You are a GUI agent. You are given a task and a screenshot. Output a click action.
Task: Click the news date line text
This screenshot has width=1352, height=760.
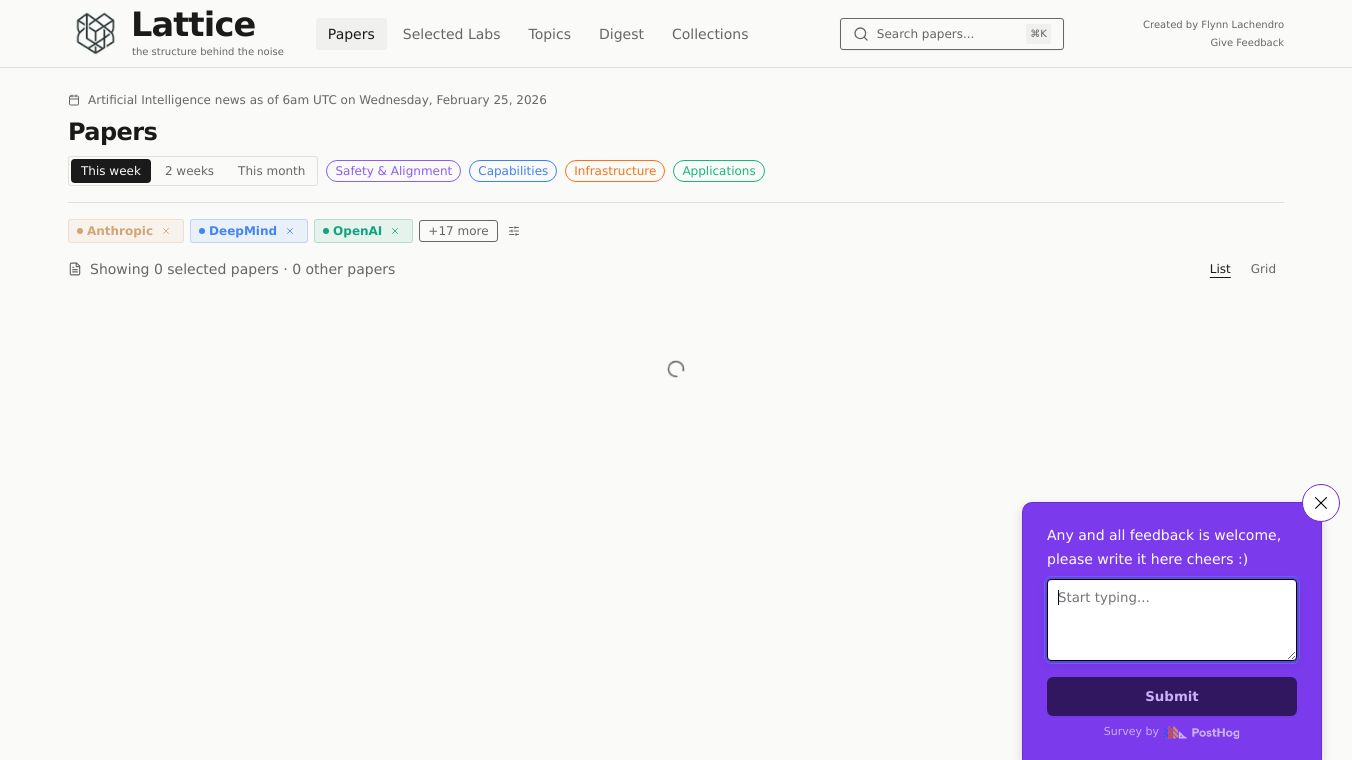pos(317,100)
